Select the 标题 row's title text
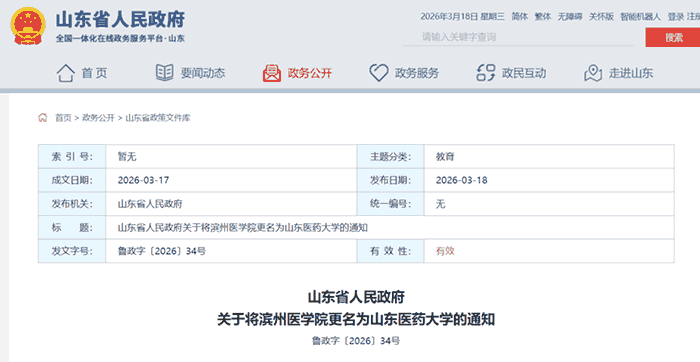This screenshot has height=362, width=700. click(x=242, y=228)
